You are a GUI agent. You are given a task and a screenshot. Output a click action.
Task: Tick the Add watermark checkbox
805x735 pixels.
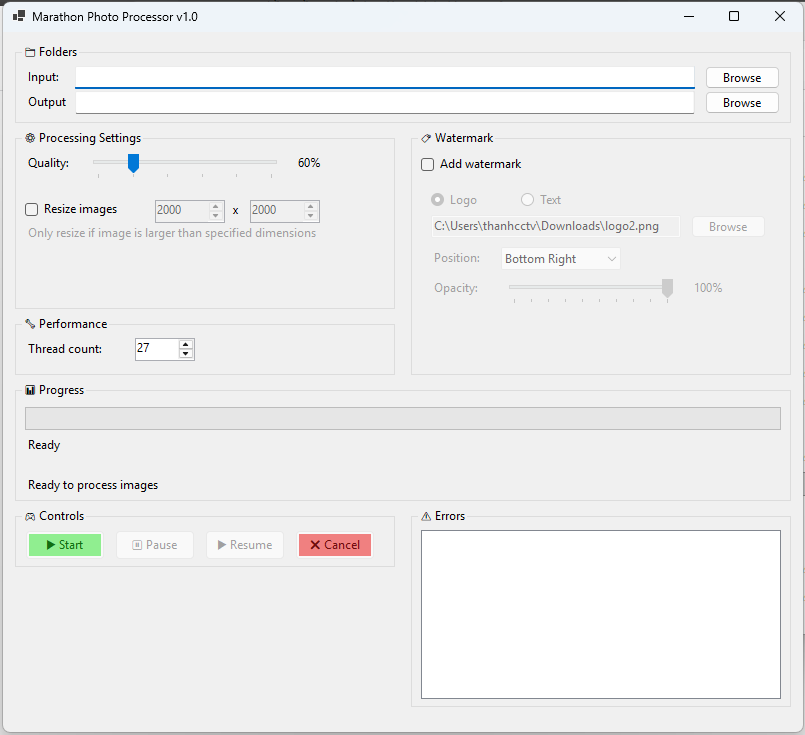428,164
